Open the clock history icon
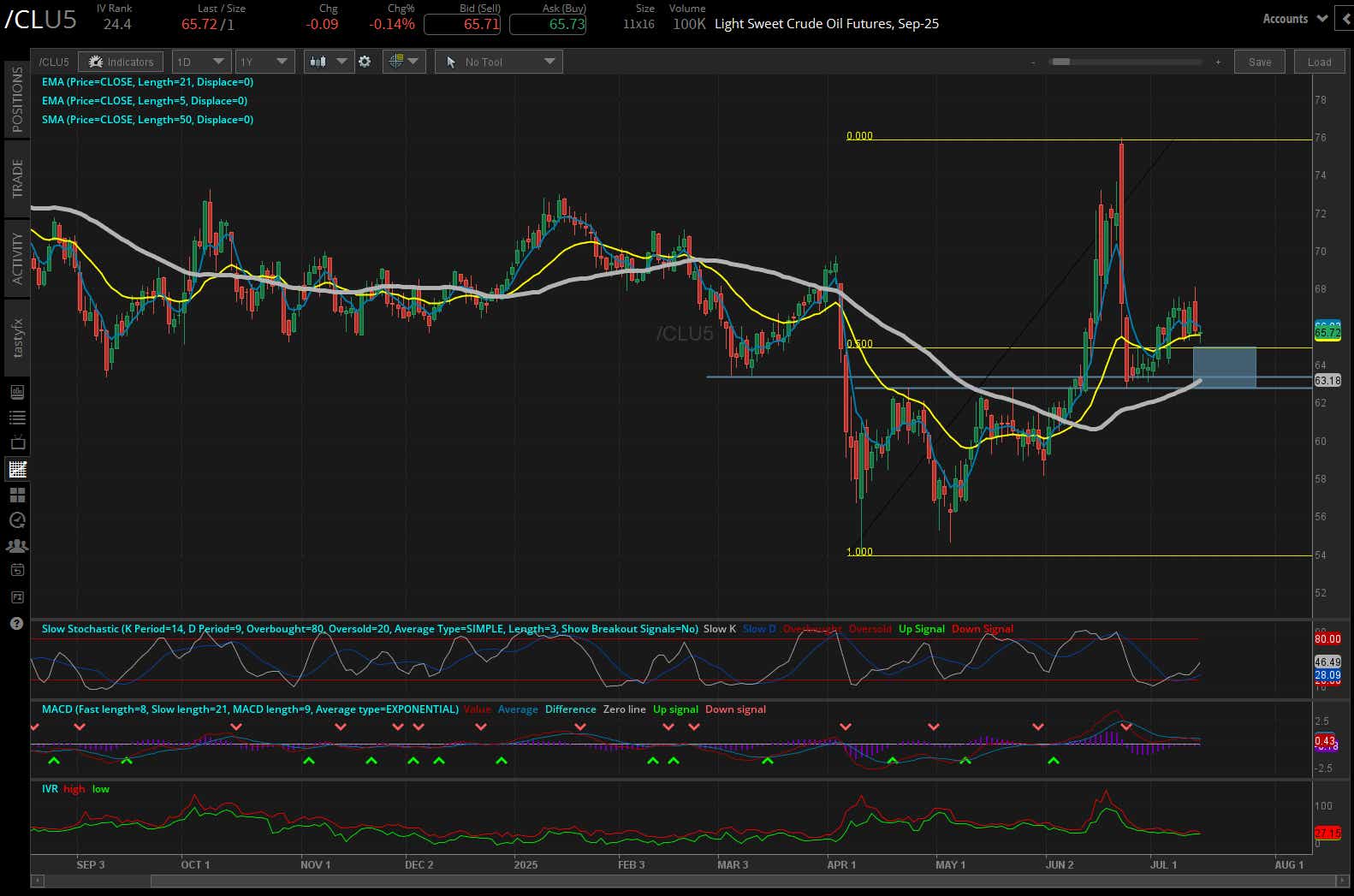Viewport: 1354px width, 896px height. [x=17, y=520]
